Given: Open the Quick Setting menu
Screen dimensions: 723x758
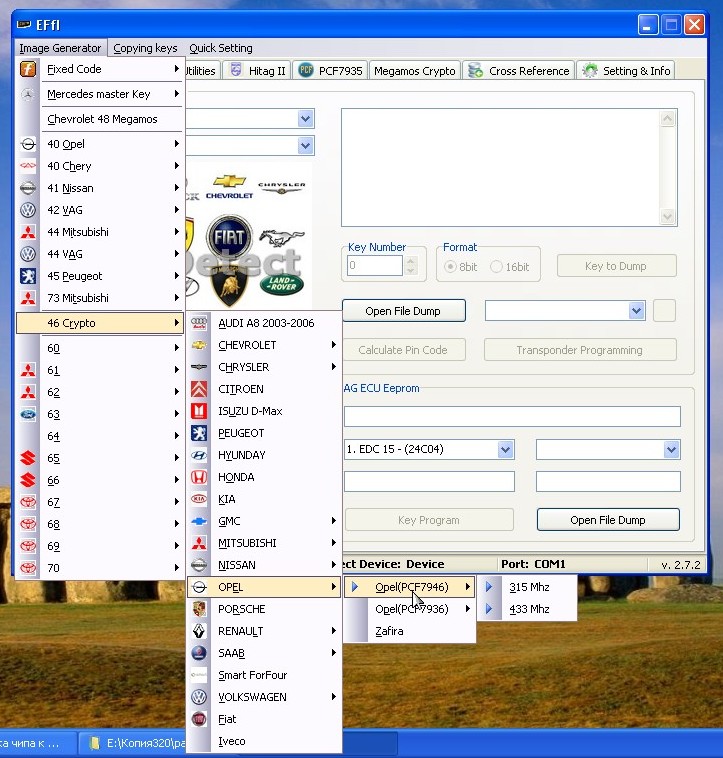Looking at the screenshot, I should point(220,48).
